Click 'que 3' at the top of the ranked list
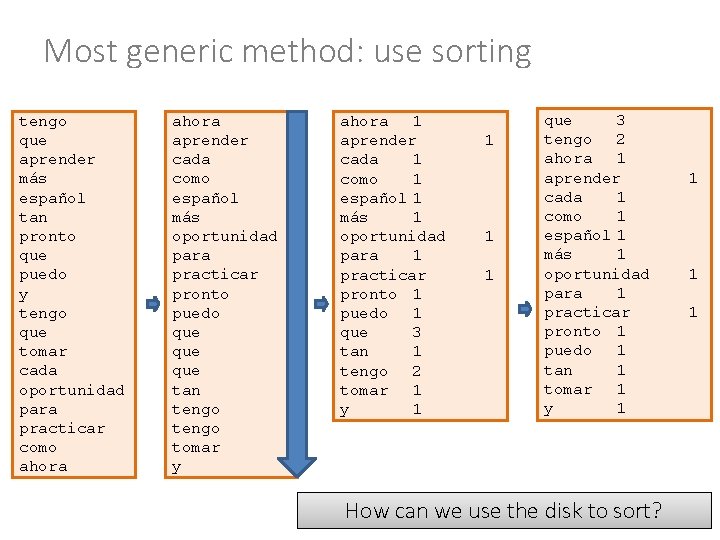 (584, 121)
